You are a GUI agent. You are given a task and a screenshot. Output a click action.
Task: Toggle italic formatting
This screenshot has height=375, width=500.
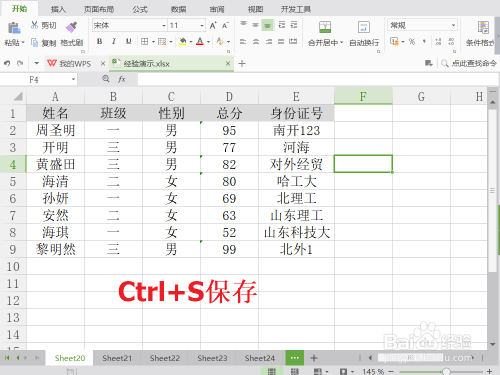[x=114, y=42]
